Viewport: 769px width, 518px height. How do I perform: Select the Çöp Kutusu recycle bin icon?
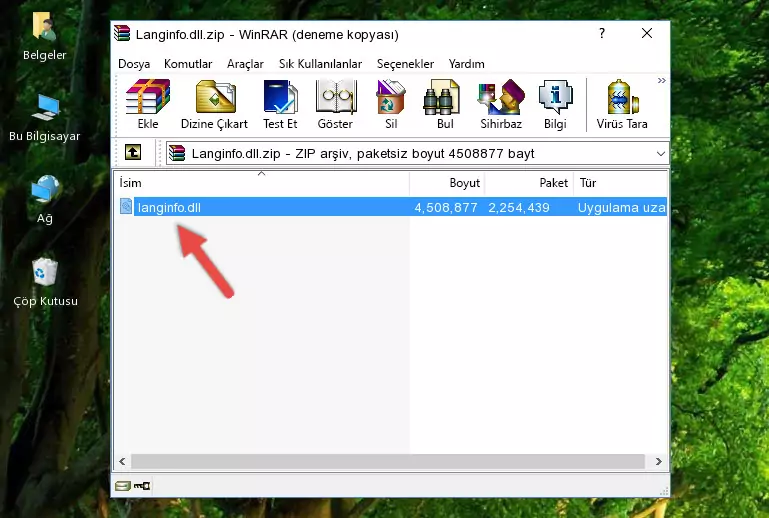point(45,283)
